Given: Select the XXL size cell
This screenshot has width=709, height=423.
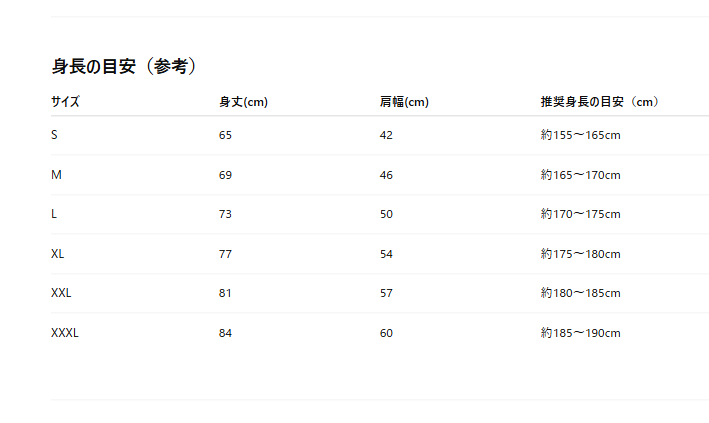Looking at the screenshot, I should click(x=61, y=293).
